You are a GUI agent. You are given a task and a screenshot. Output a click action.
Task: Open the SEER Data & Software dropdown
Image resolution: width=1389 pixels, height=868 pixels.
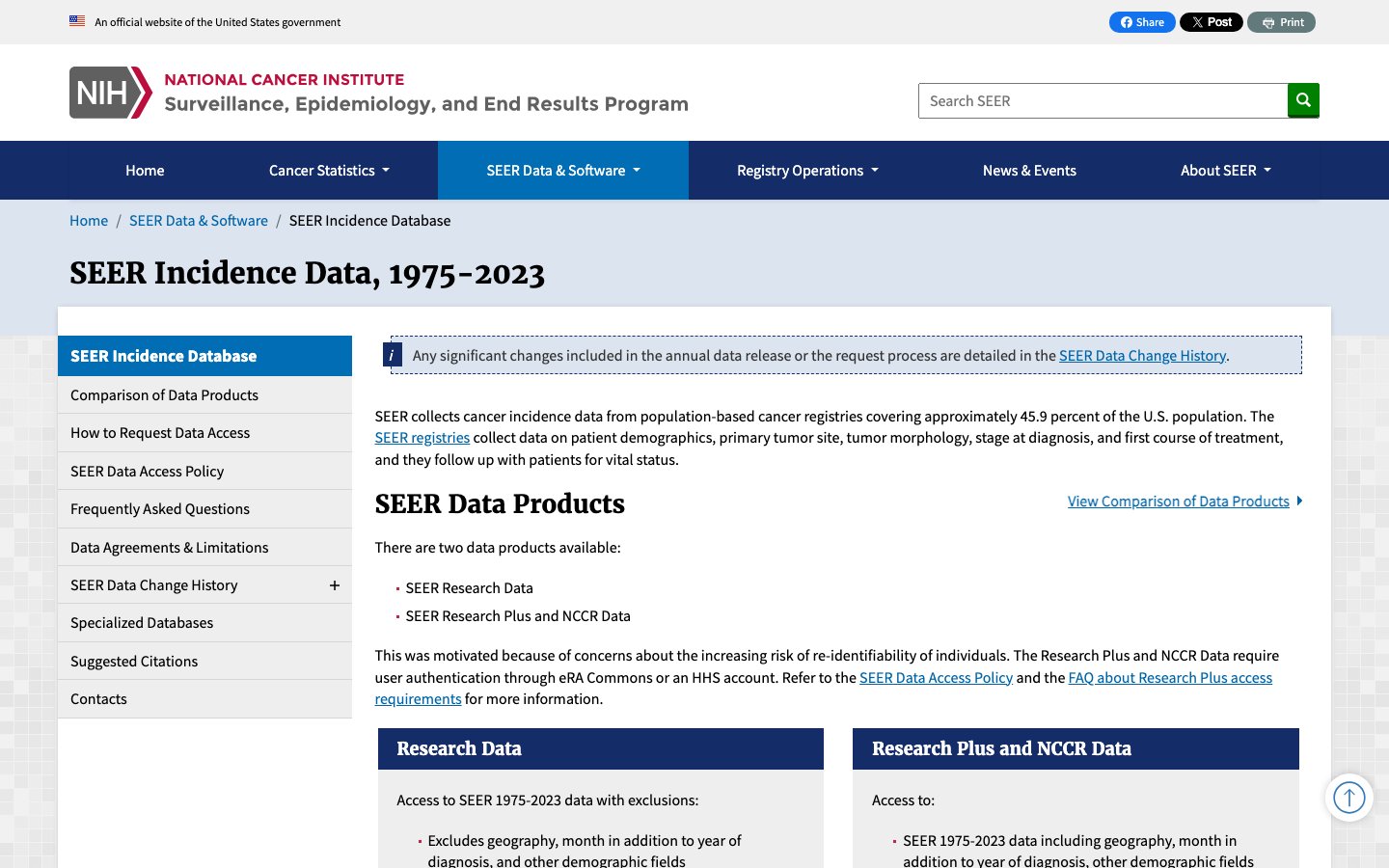563,171
